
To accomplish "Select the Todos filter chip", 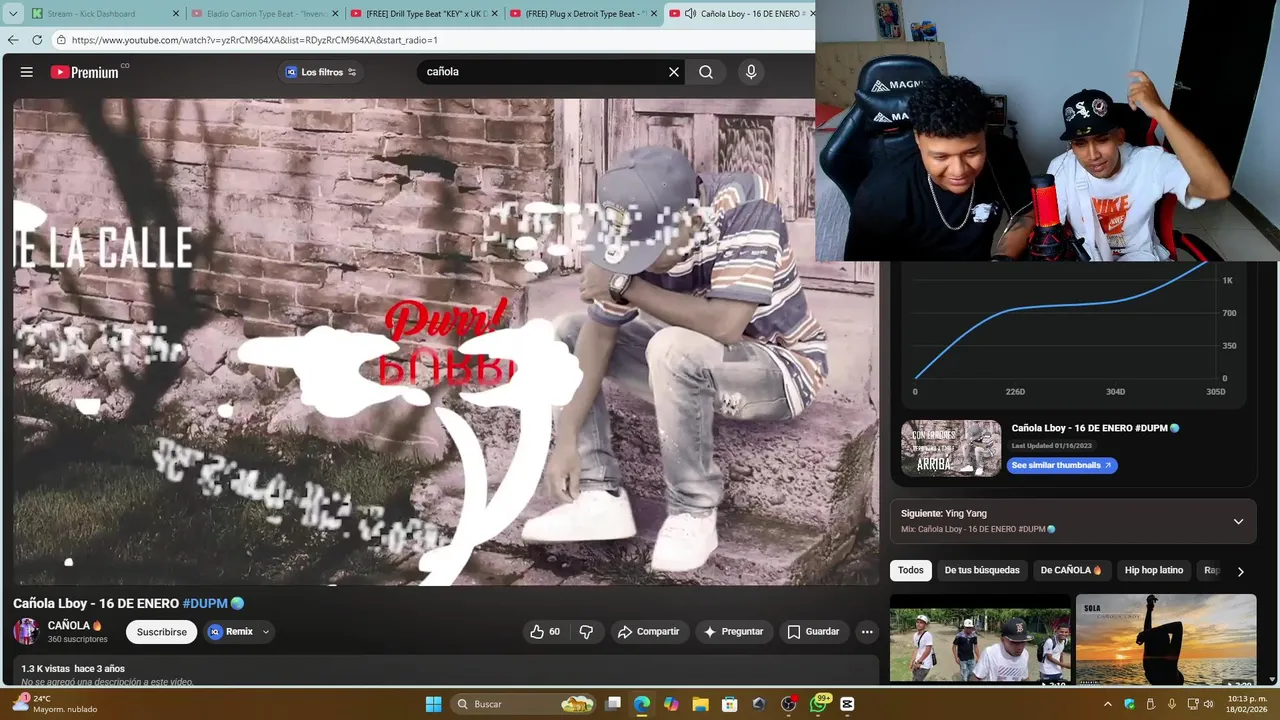I will click(x=911, y=570).
